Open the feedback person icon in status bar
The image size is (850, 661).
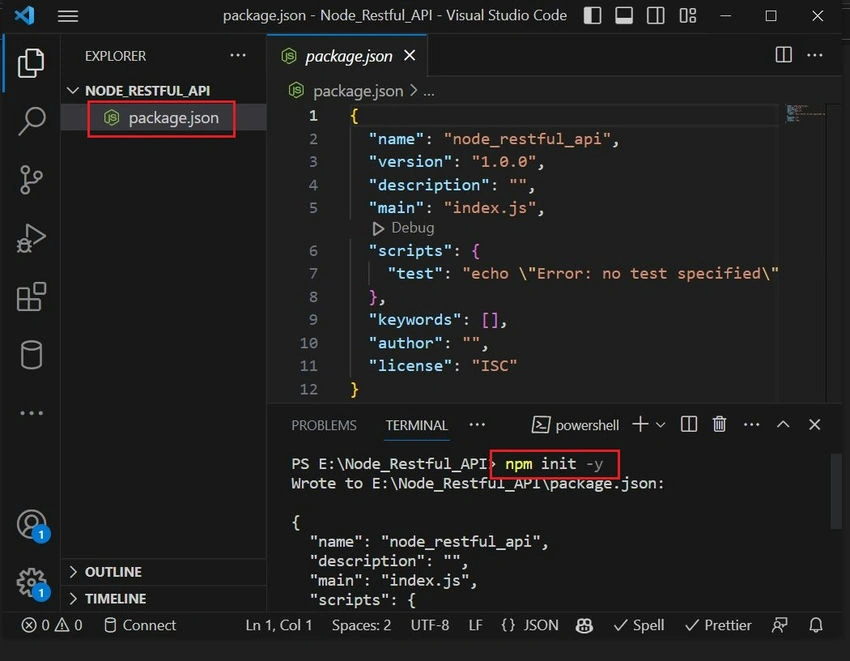(779, 625)
